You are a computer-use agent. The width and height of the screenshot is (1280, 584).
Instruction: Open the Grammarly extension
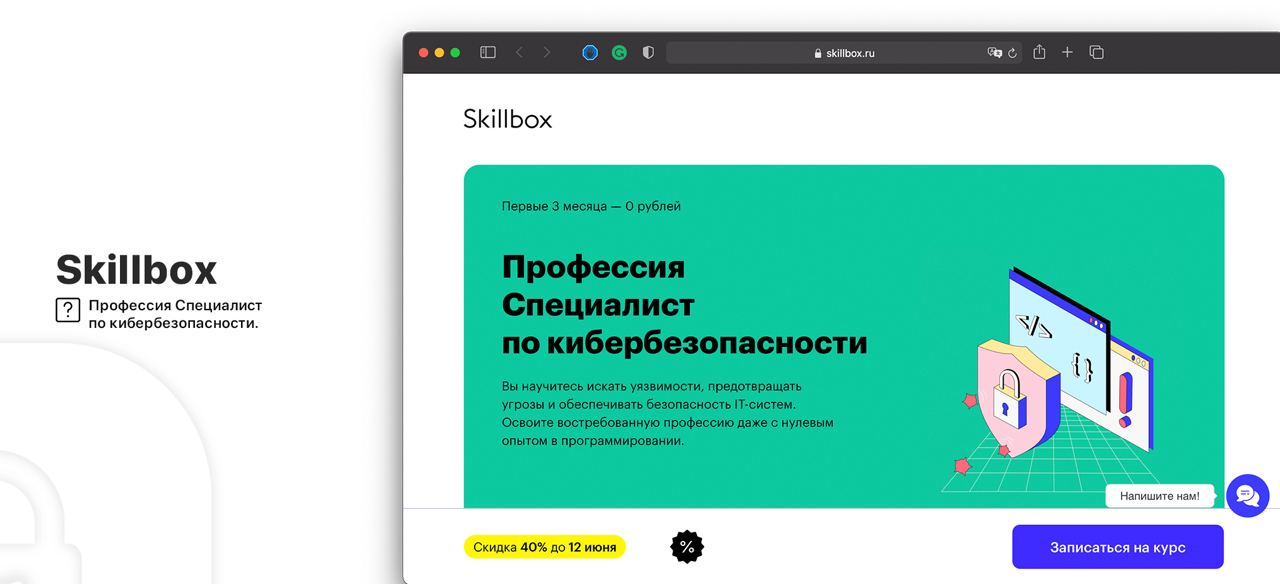[619, 53]
